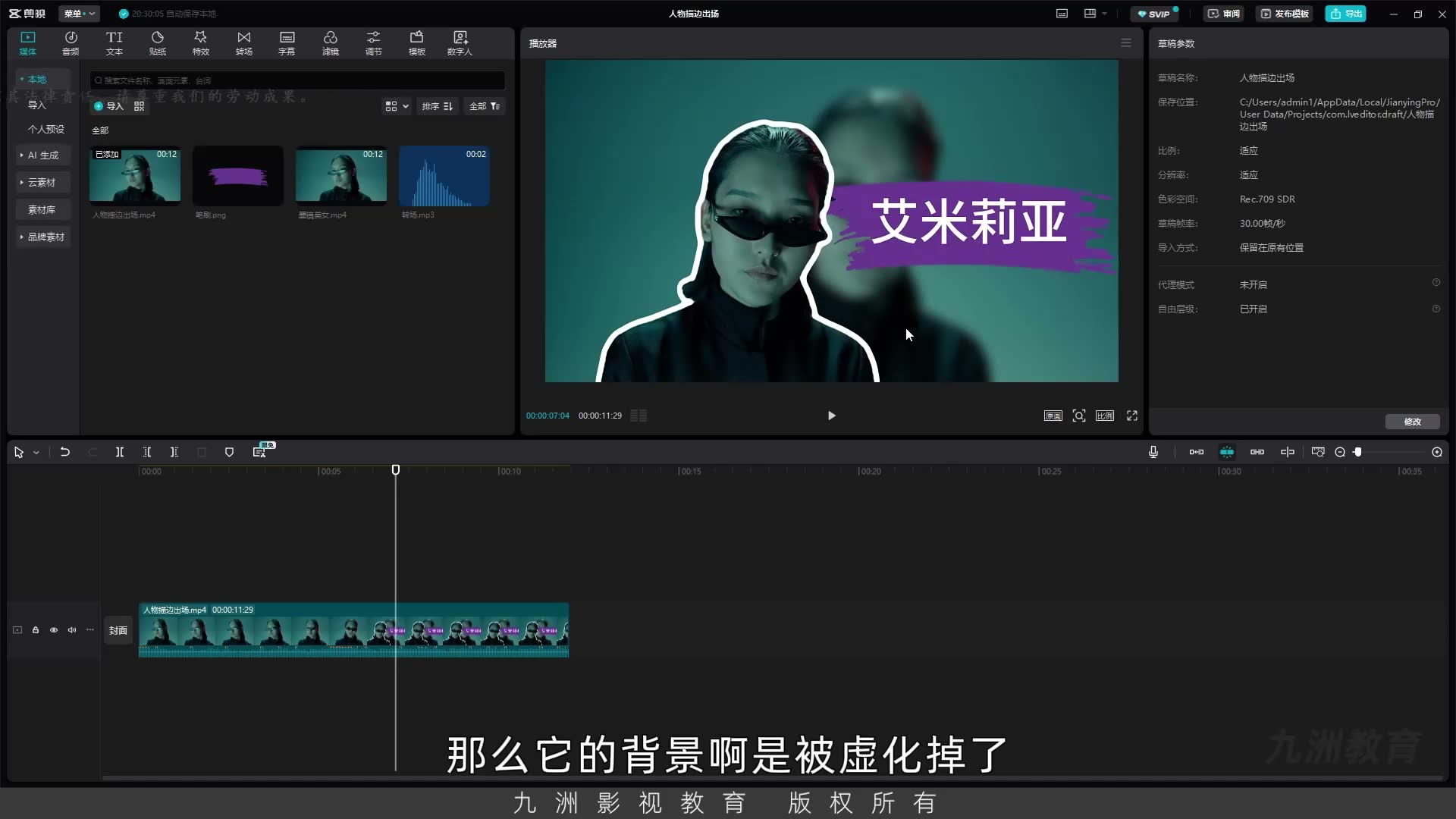Select 个人预设 in the left sidebar
This screenshot has height=819, width=1456.
tap(46, 130)
